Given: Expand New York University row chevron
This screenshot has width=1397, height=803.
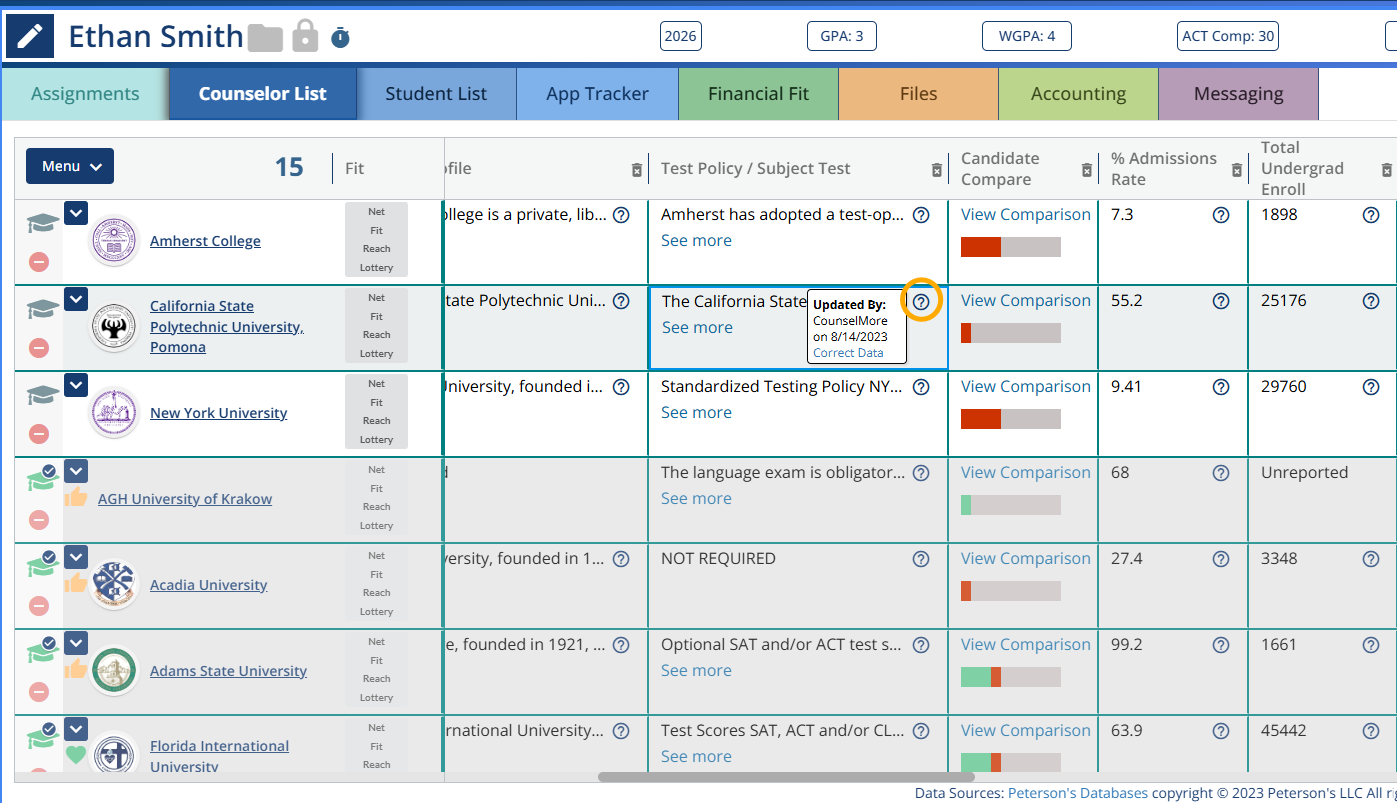Looking at the screenshot, I should click(x=76, y=385).
